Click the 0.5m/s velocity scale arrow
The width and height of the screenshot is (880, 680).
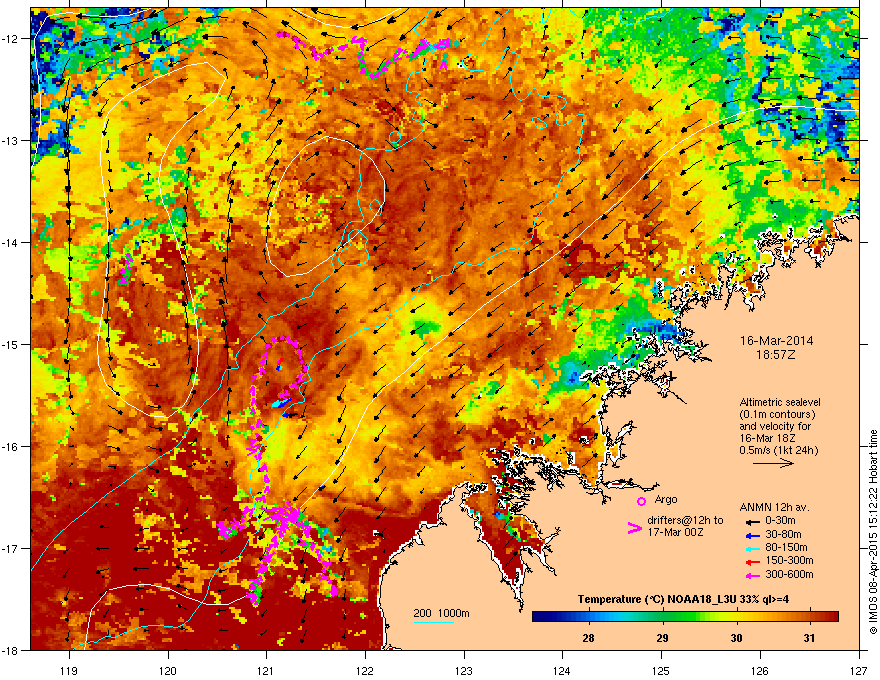click(773, 463)
